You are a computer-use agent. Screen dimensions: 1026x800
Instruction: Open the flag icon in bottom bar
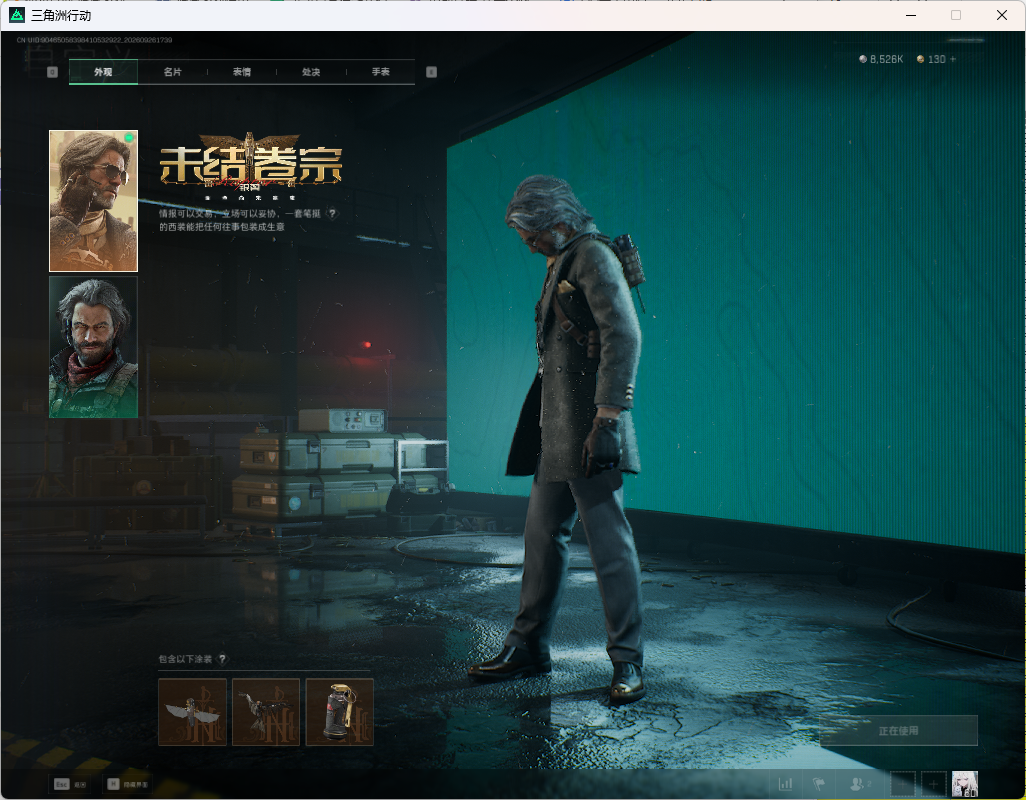point(819,784)
